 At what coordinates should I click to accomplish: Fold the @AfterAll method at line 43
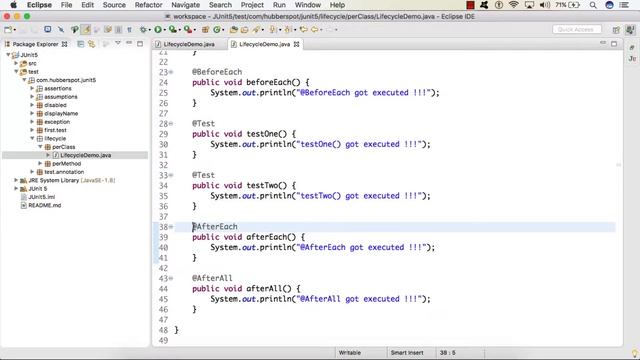pos(171,278)
